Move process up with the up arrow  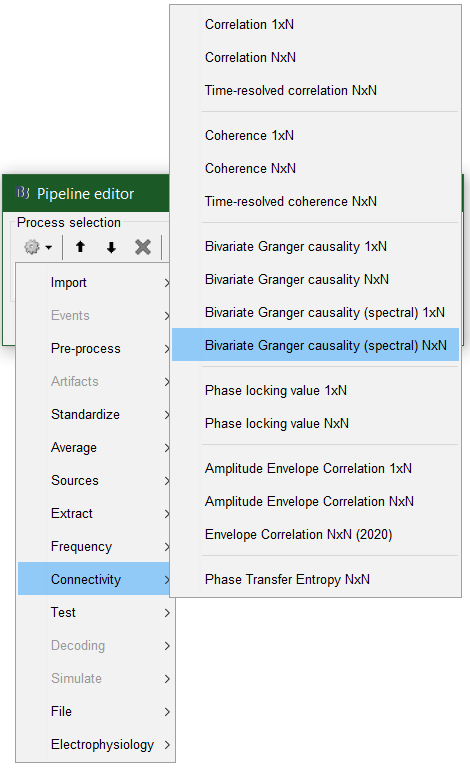tap(80, 247)
